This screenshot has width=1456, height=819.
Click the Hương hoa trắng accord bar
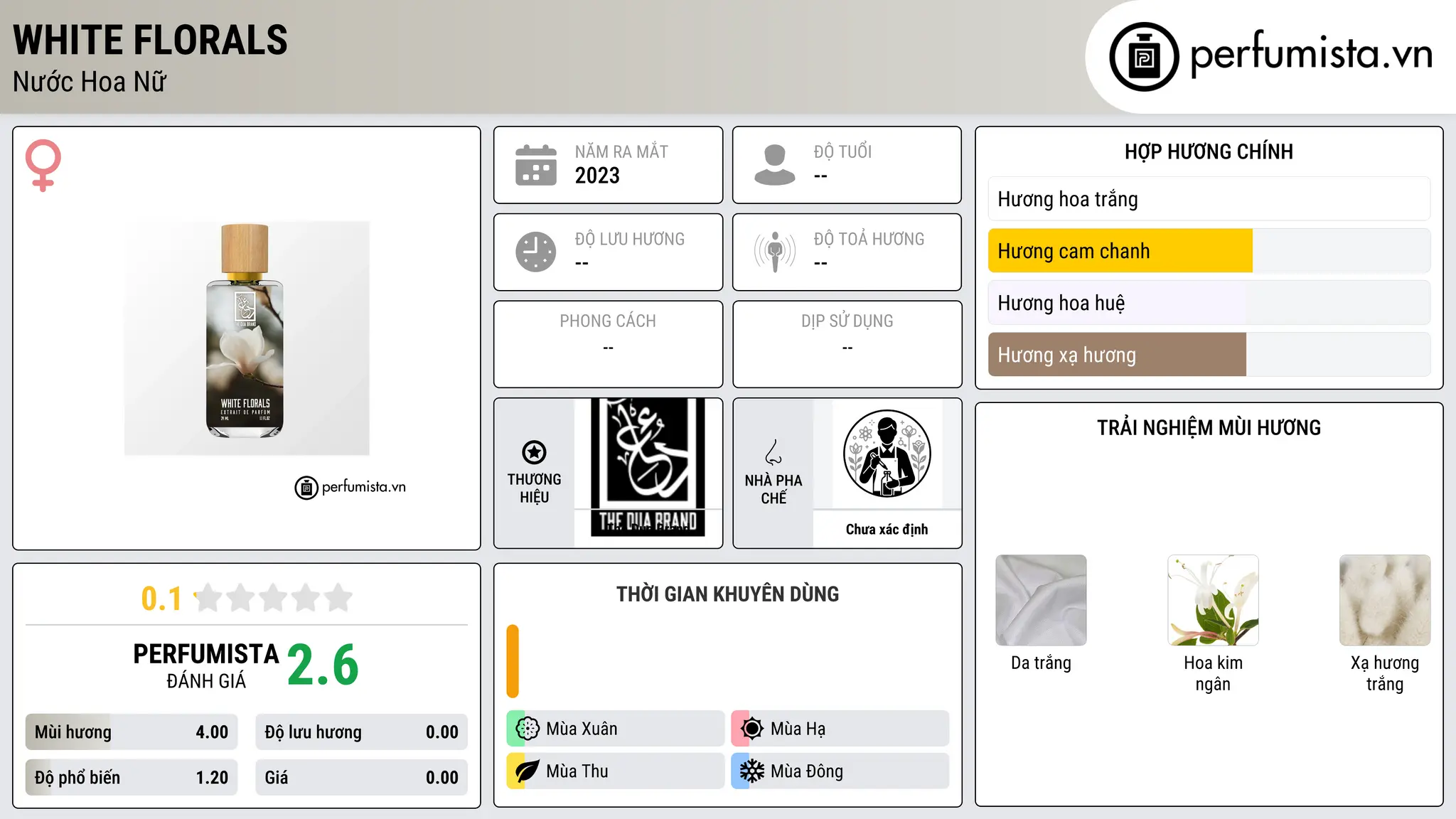click(1209, 199)
